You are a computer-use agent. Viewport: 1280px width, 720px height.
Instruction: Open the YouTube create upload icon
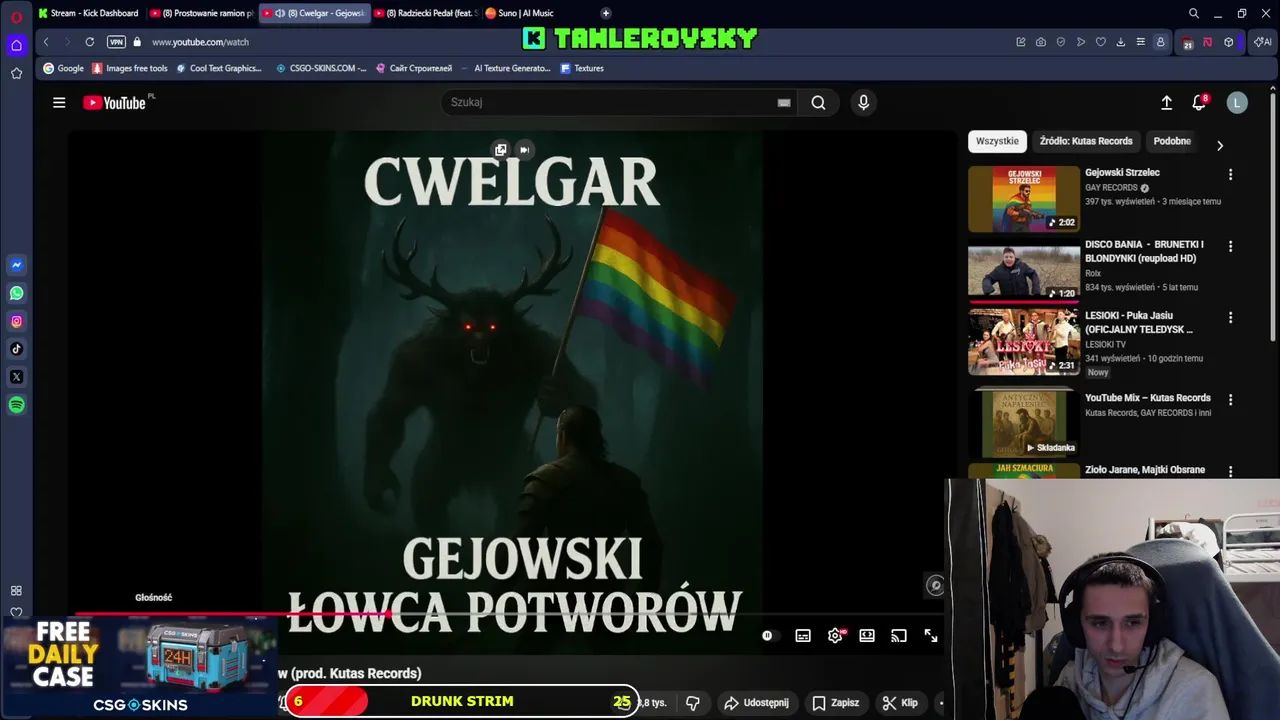(1166, 102)
